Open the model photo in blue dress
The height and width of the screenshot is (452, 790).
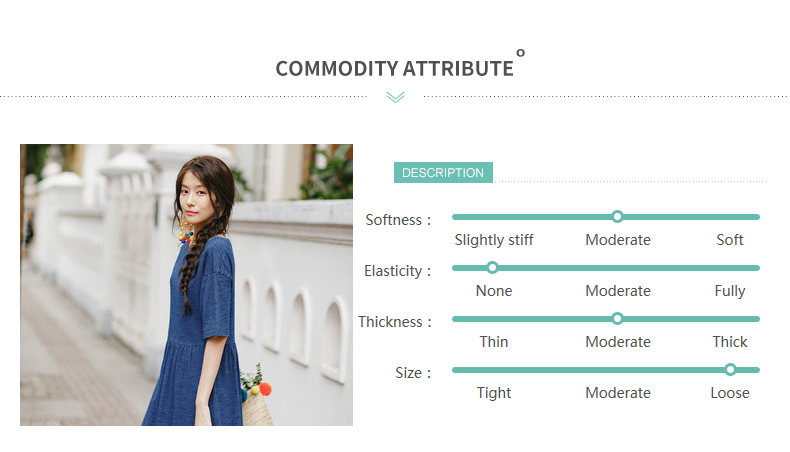tap(186, 285)
